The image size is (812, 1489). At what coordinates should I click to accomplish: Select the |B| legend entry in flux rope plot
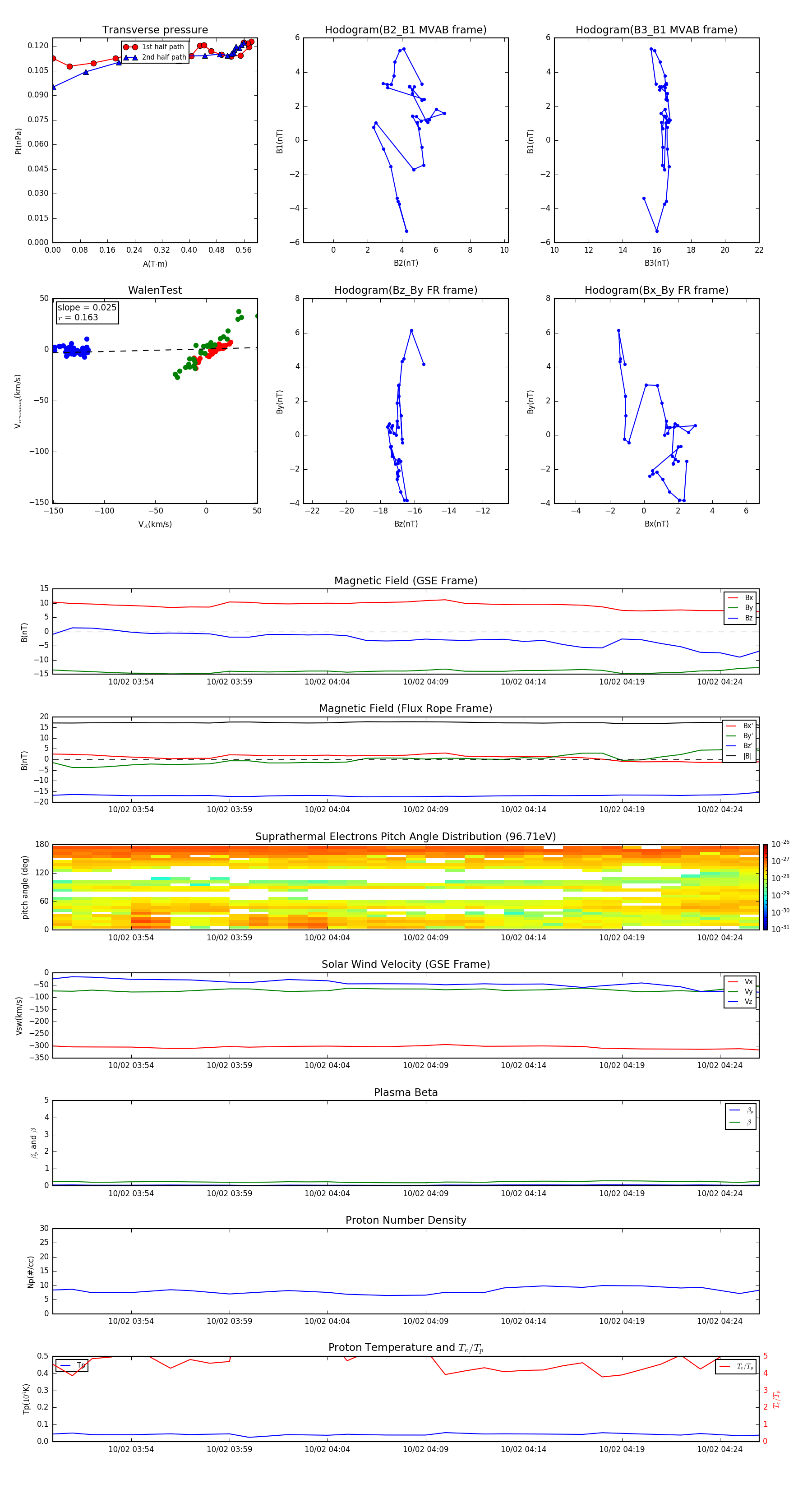(740, 756)
